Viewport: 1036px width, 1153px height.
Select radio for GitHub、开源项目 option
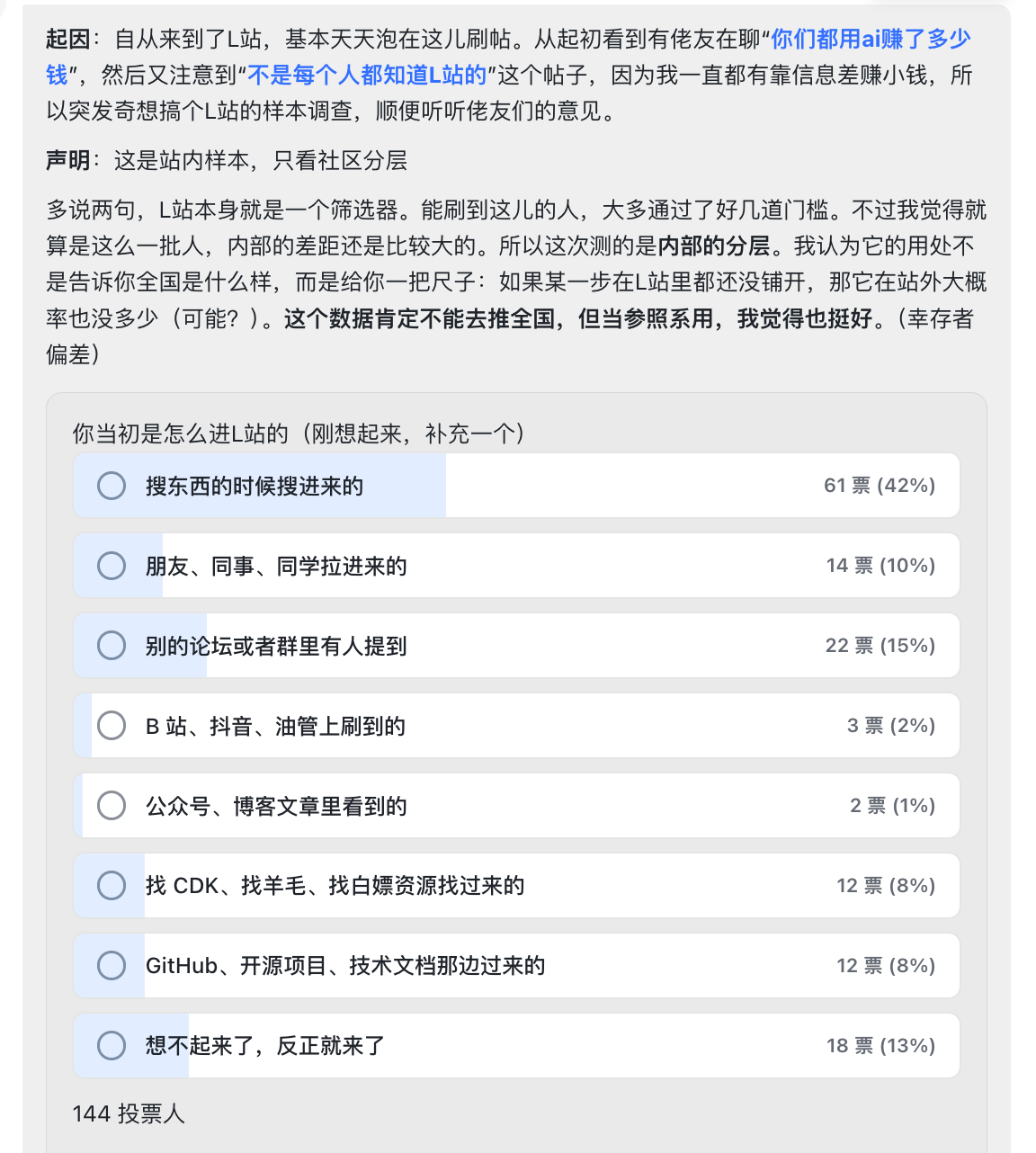pos(112,966)
